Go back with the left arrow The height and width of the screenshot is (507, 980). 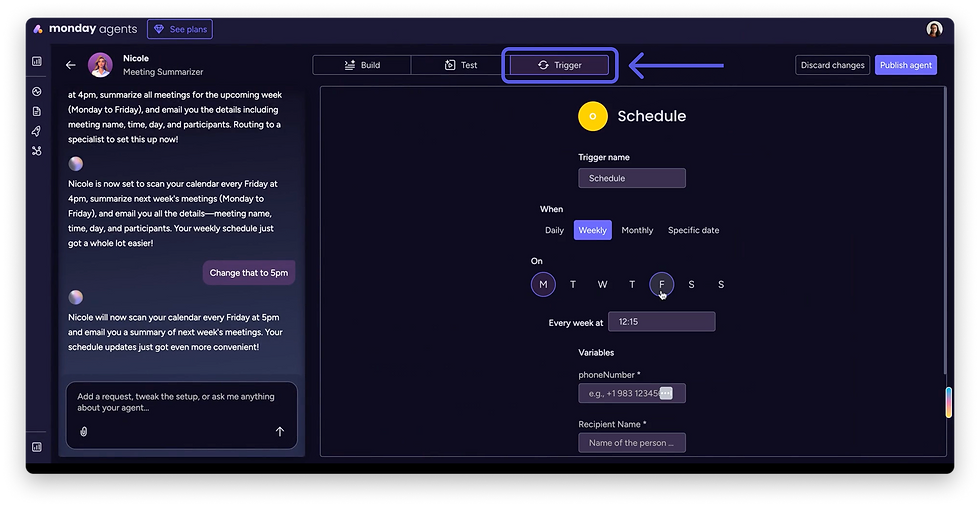click(71, 65)
